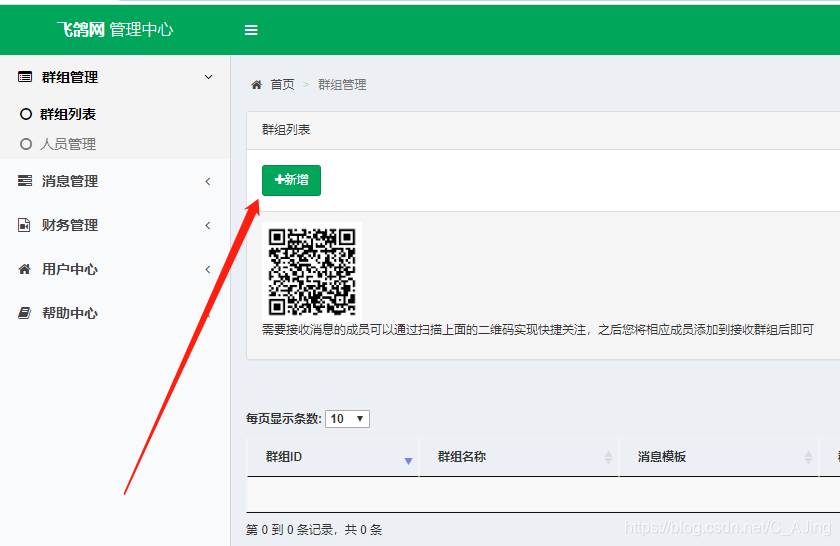Expand the 消息管理 chevron arrow
840x546 pixels.
pos(208,182)
